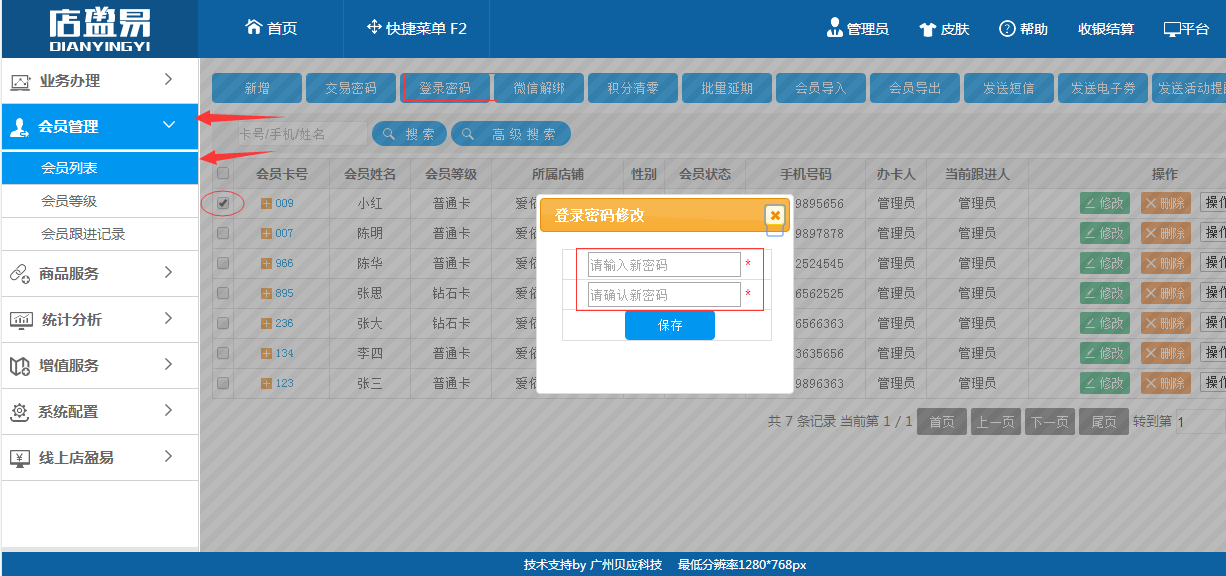Focus the 请输入新密码 field
1226x576 pixels.
pos(664,265)
